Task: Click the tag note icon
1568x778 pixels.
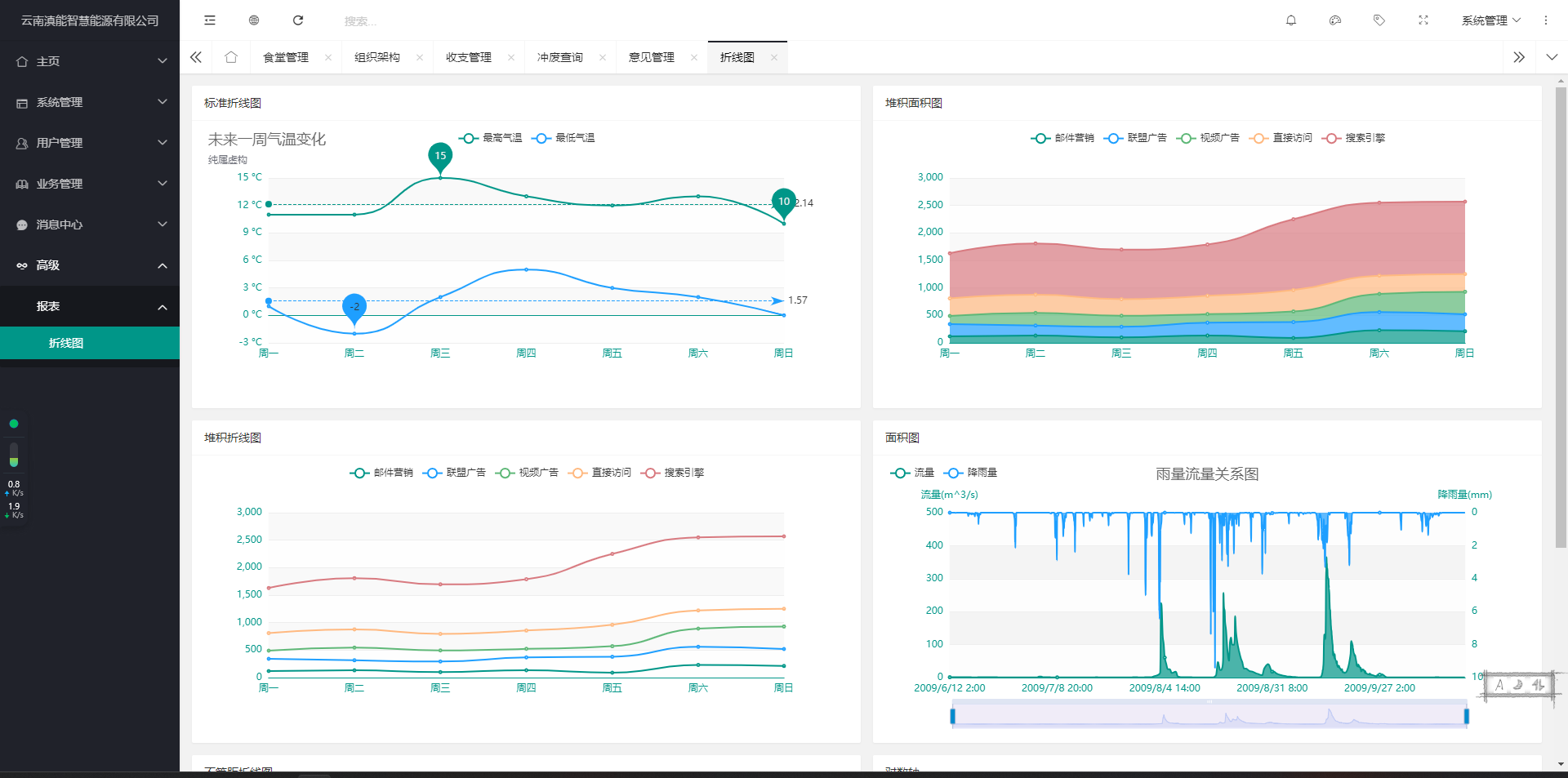Action: coord(1379,20)
